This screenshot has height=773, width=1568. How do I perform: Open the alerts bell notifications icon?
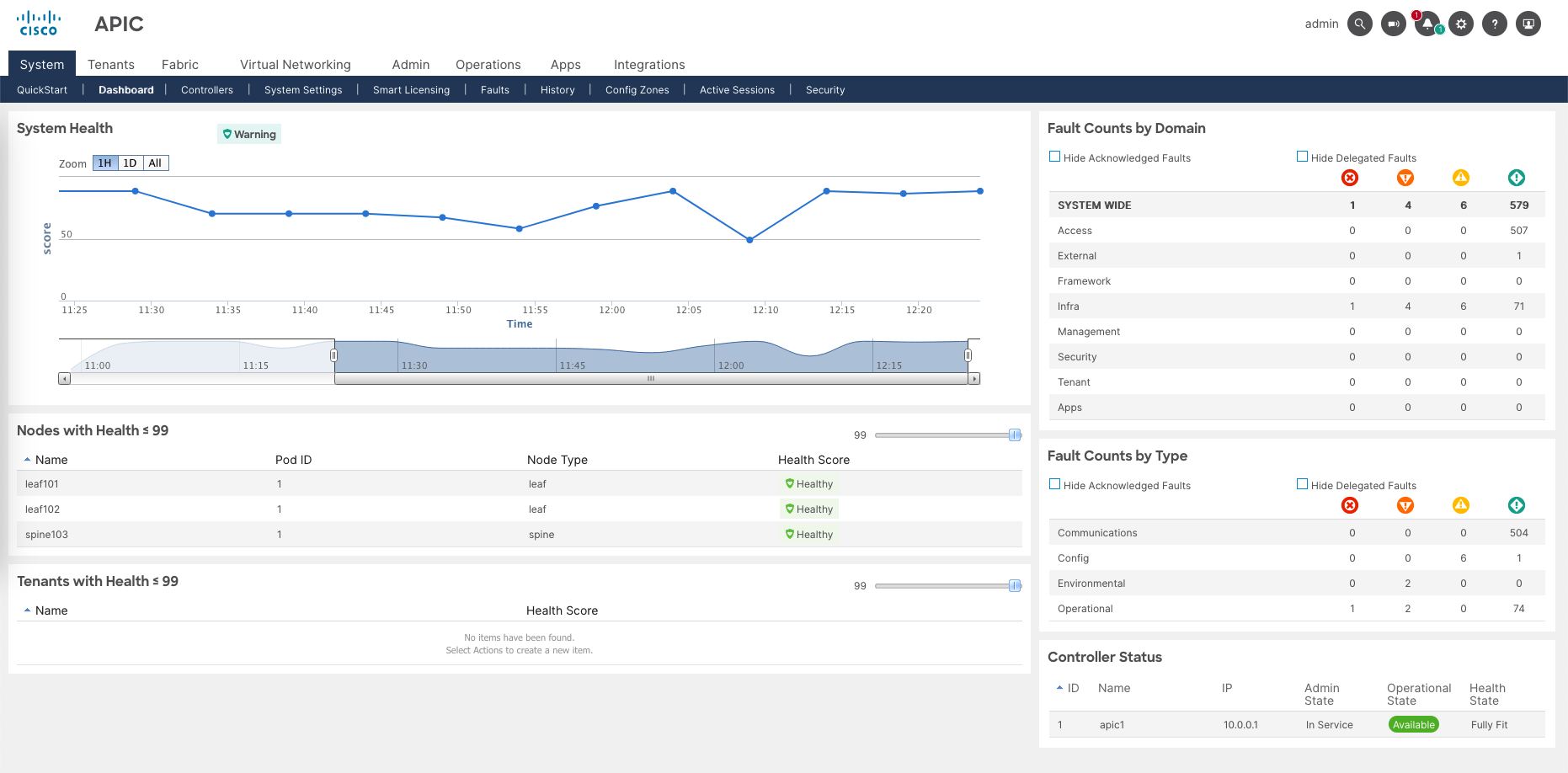[1427, 24]
